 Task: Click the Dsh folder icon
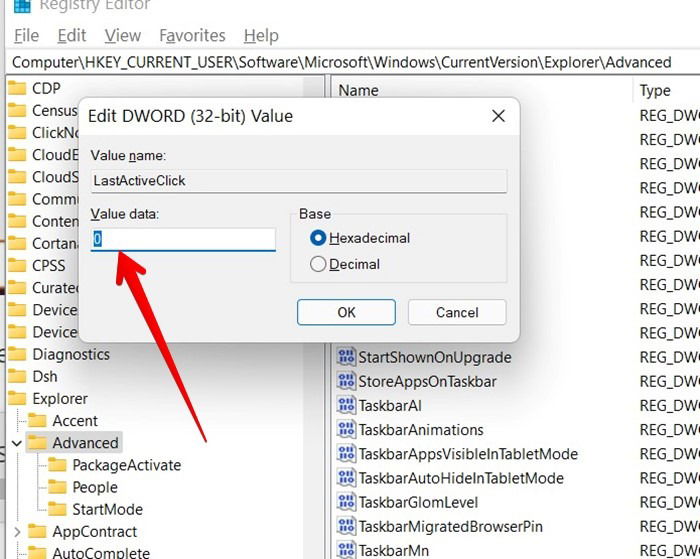[17, 376]
